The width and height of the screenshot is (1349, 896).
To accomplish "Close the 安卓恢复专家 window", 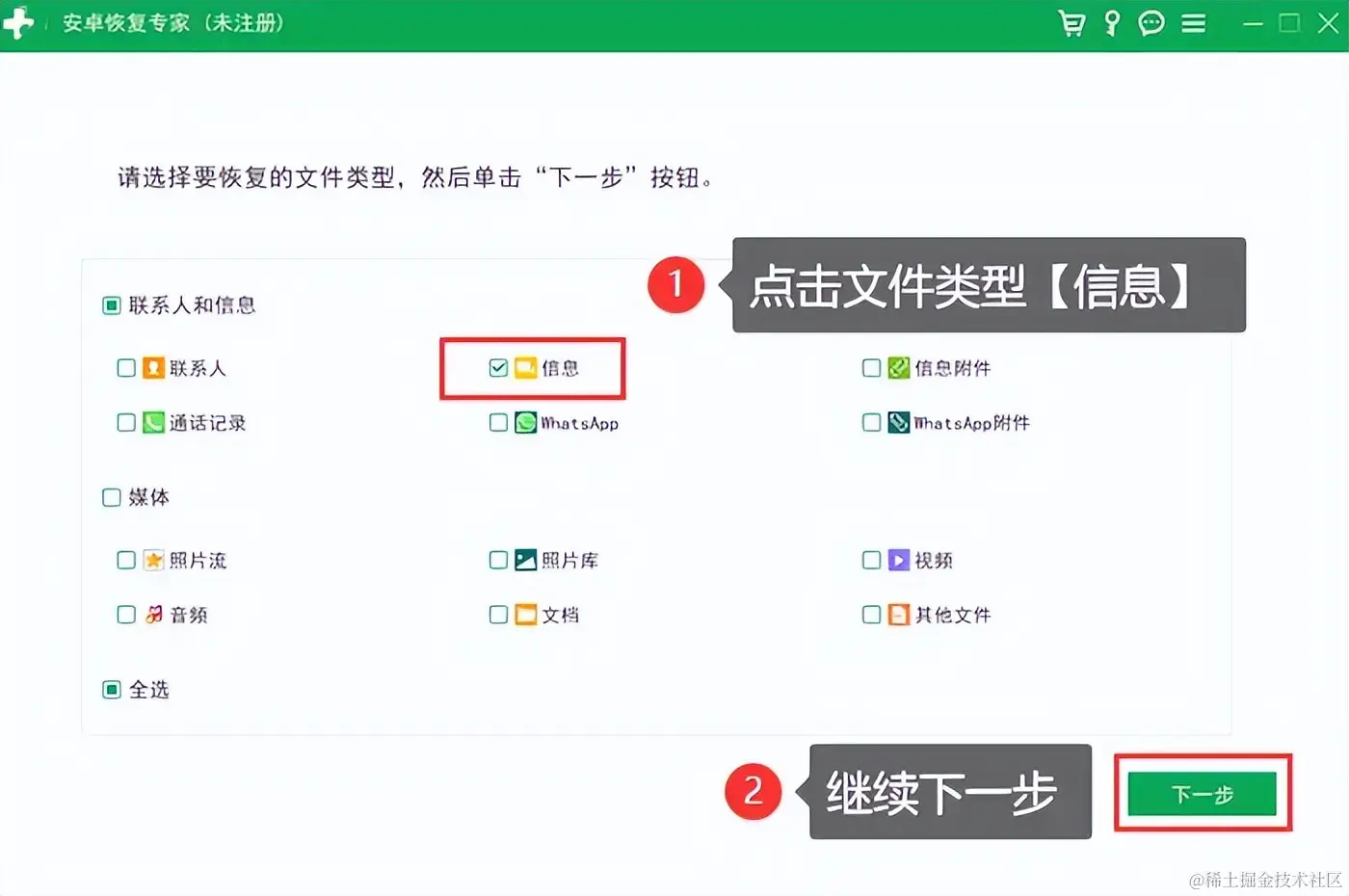I will [1328, 23].
